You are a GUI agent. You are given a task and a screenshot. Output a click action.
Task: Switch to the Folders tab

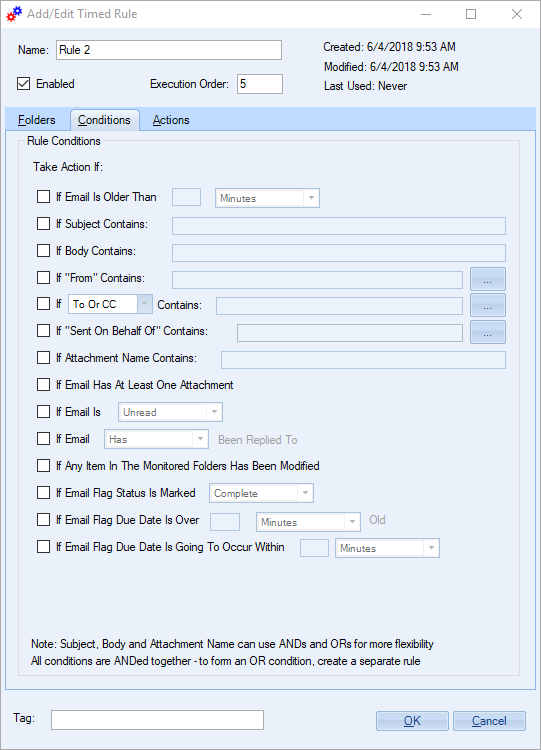pyautogui.click(x=37, y=120)
